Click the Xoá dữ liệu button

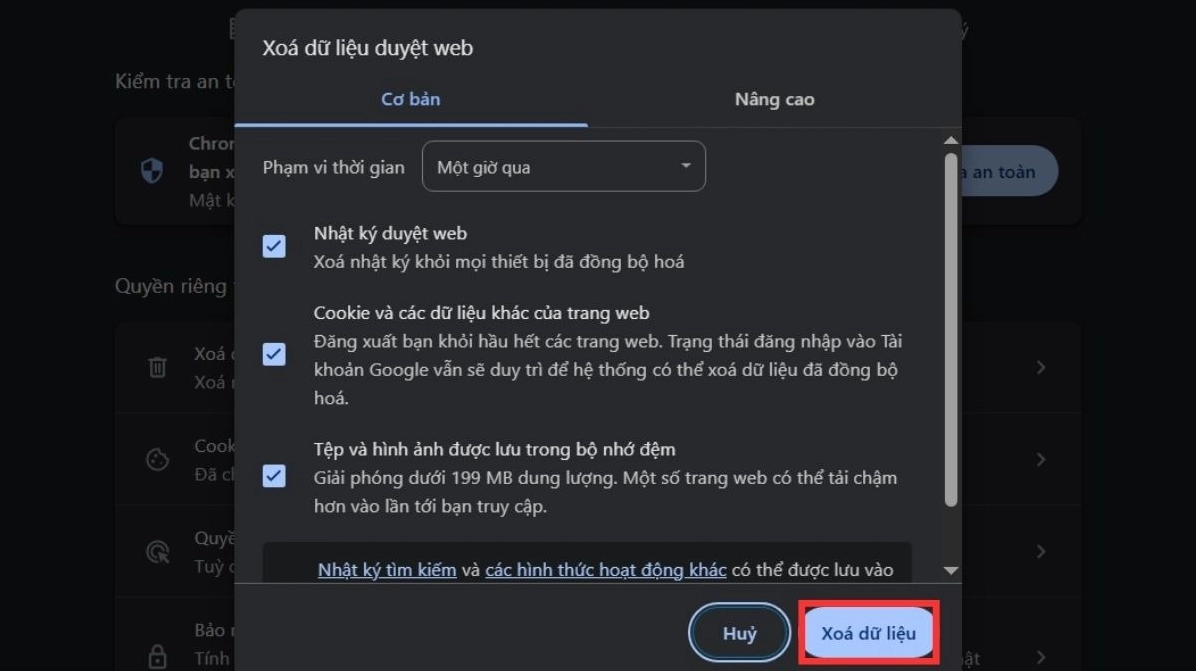(x=869, y=632)
